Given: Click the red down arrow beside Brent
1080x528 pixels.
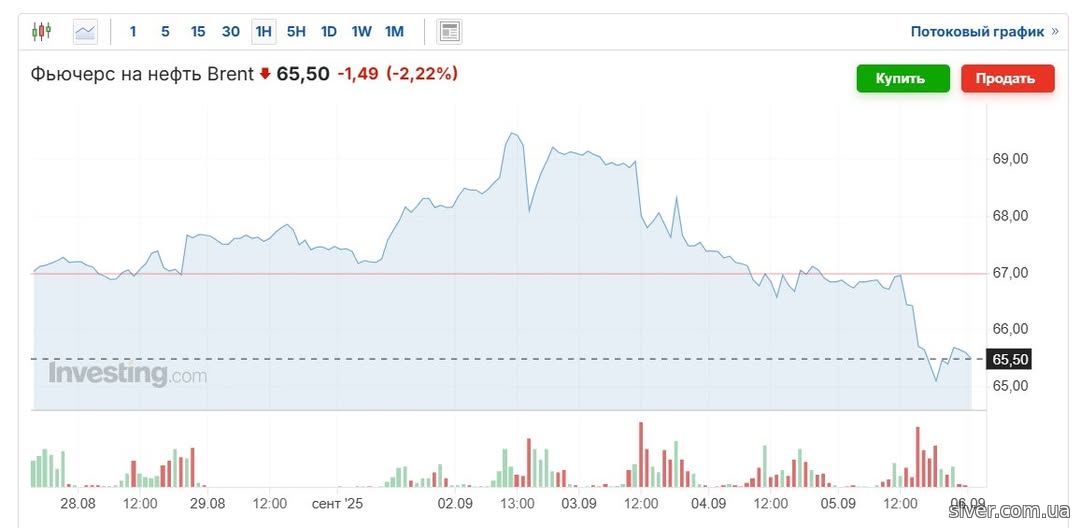Looking at the screenshot, I should pos(265,74).
